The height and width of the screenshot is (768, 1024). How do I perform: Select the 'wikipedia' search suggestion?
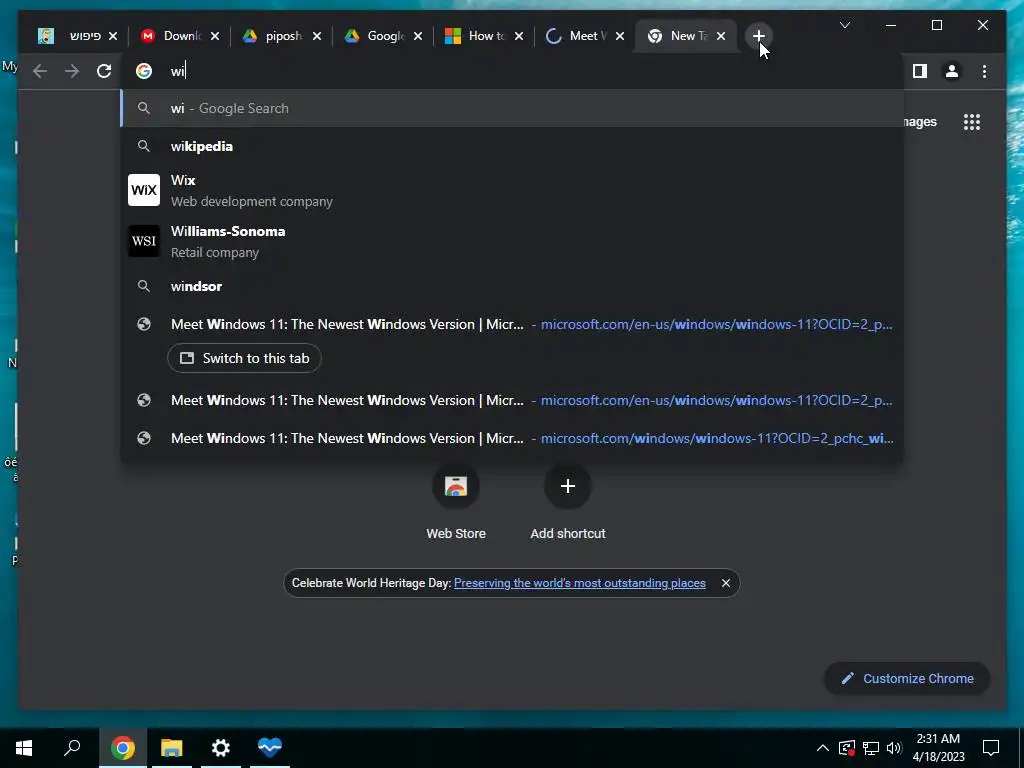(512, 146)
